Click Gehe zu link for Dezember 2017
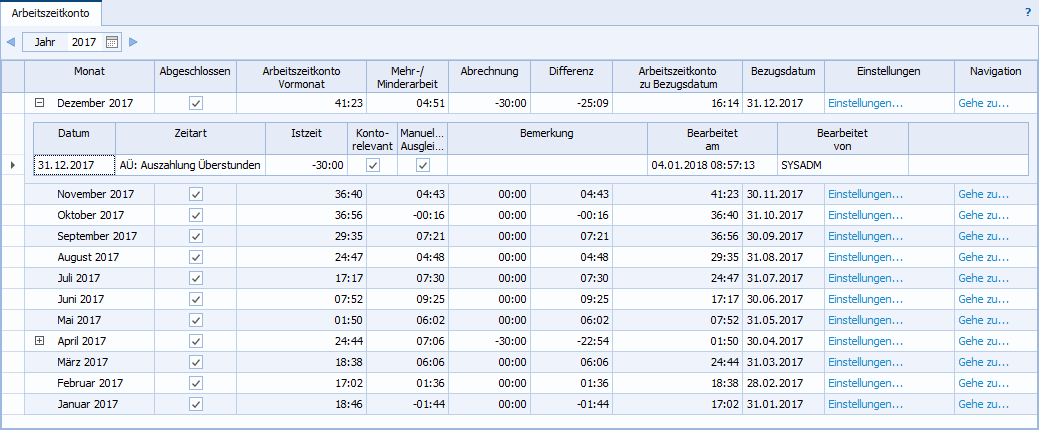 click(x=983, y=103)
